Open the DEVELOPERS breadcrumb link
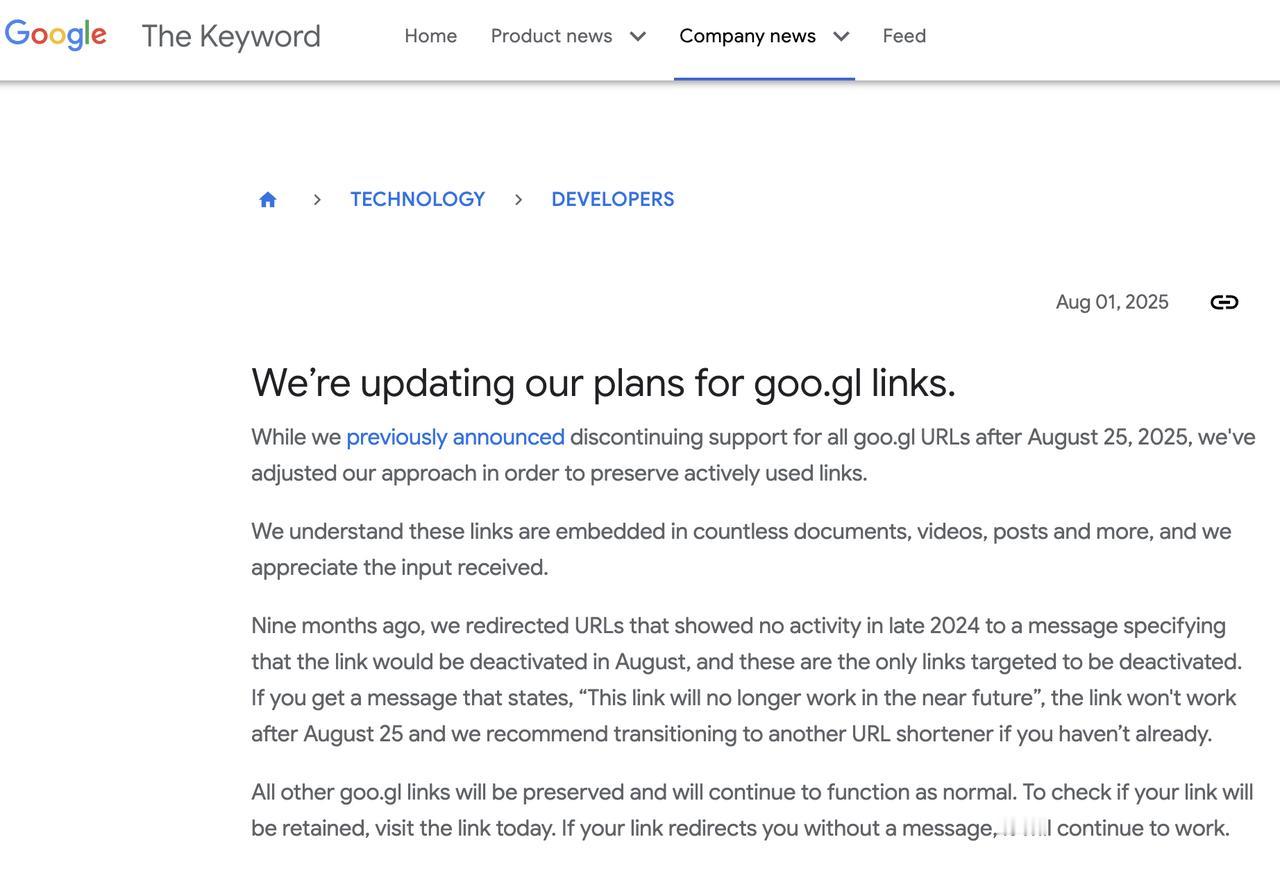 tap(613, 199)
